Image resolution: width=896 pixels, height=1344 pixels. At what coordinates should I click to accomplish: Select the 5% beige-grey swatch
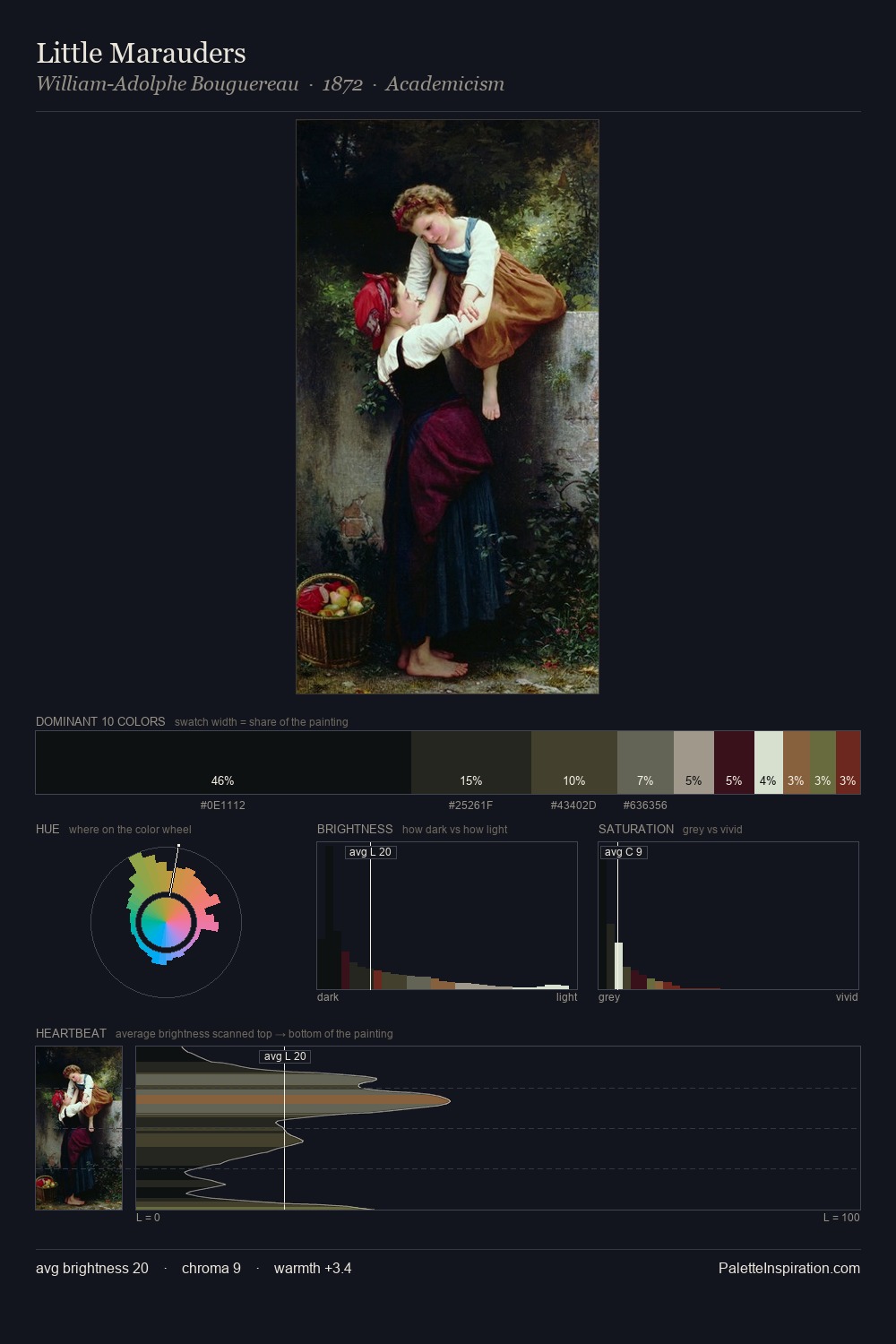[x=694, y=762]
